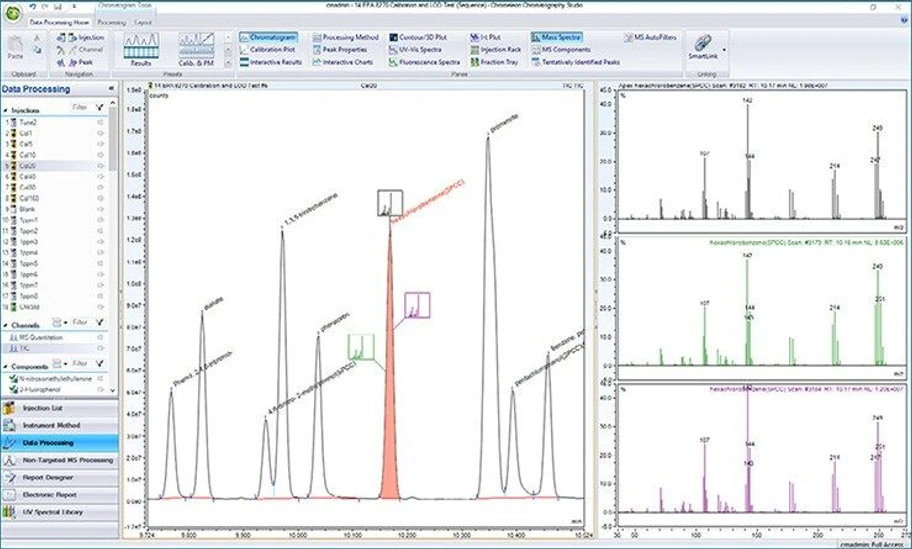Select the Cal100 injection row
This screenshot has height=549, width=912.
click(54, 198)
